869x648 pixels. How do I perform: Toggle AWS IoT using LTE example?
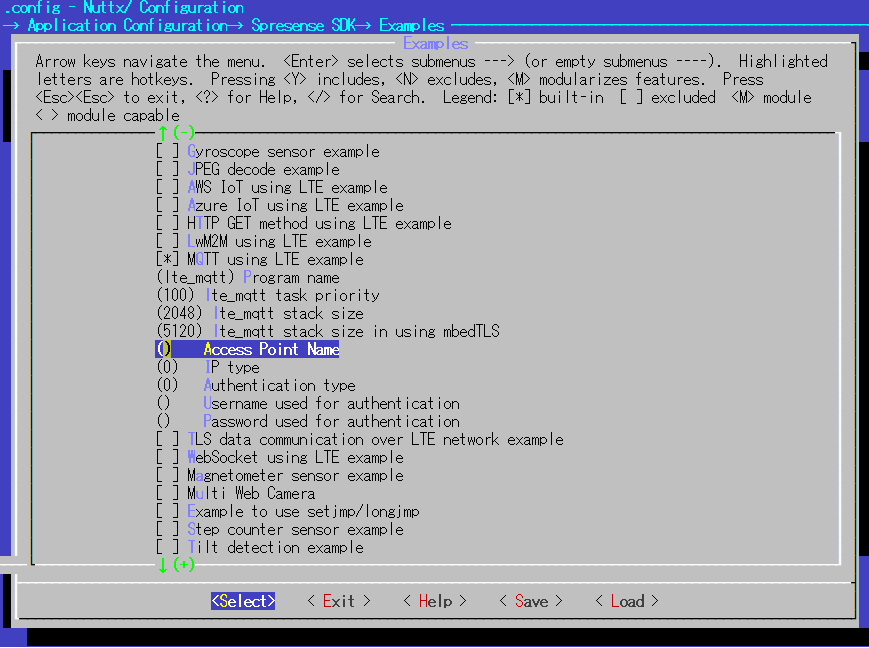coord(168,188)
